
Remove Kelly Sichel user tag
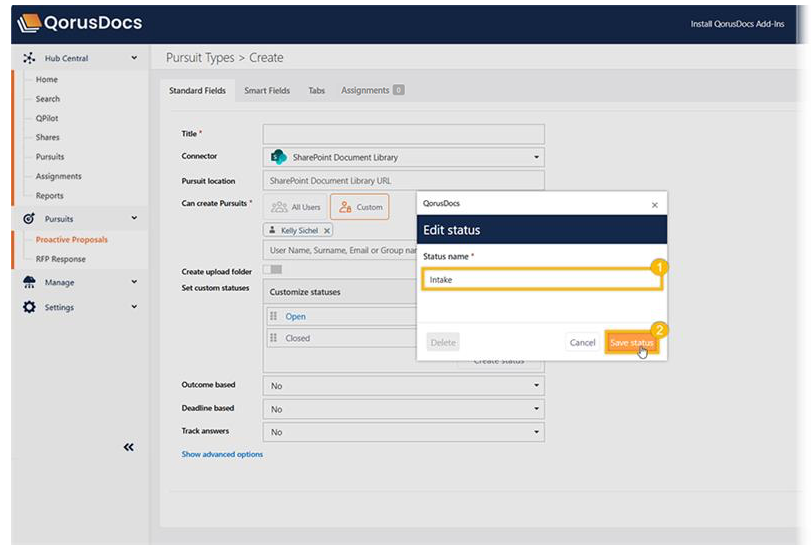[327, 230]
